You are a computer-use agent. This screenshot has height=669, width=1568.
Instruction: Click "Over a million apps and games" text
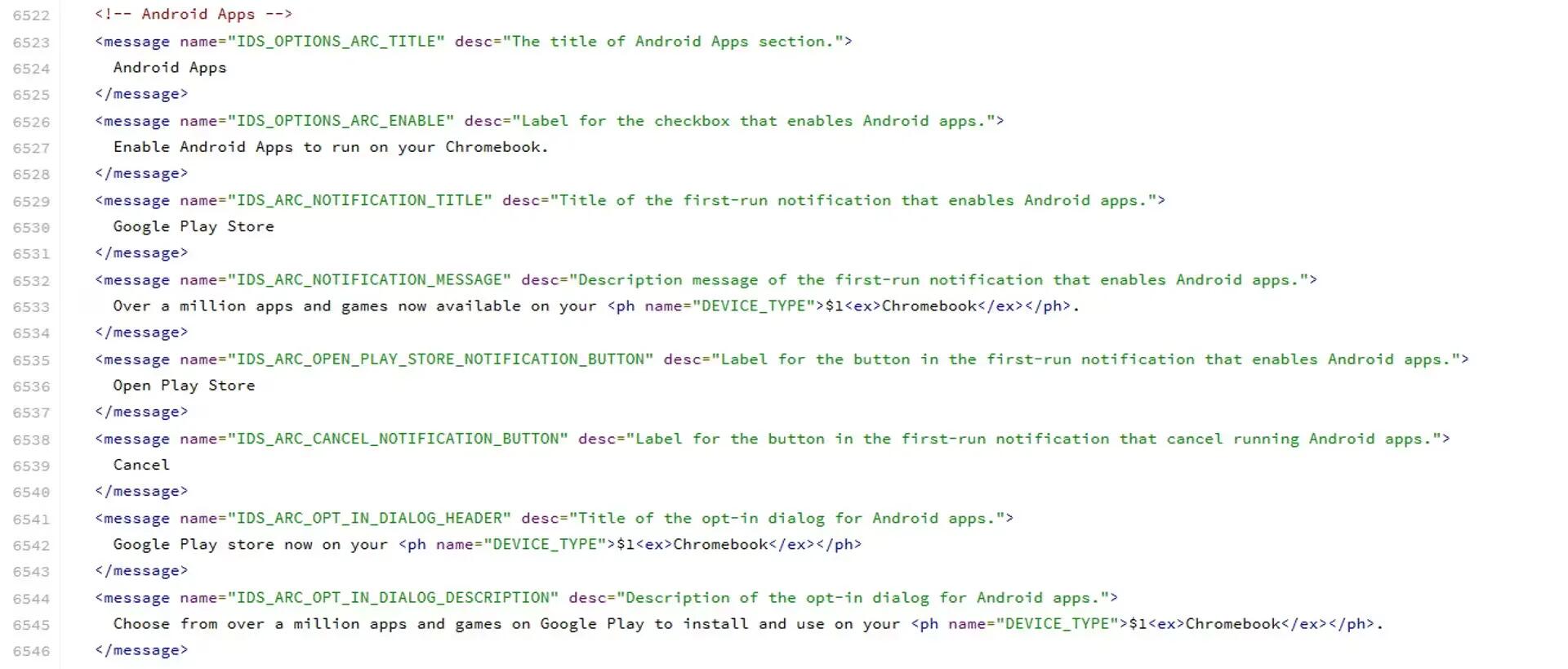tap(251, 306)
